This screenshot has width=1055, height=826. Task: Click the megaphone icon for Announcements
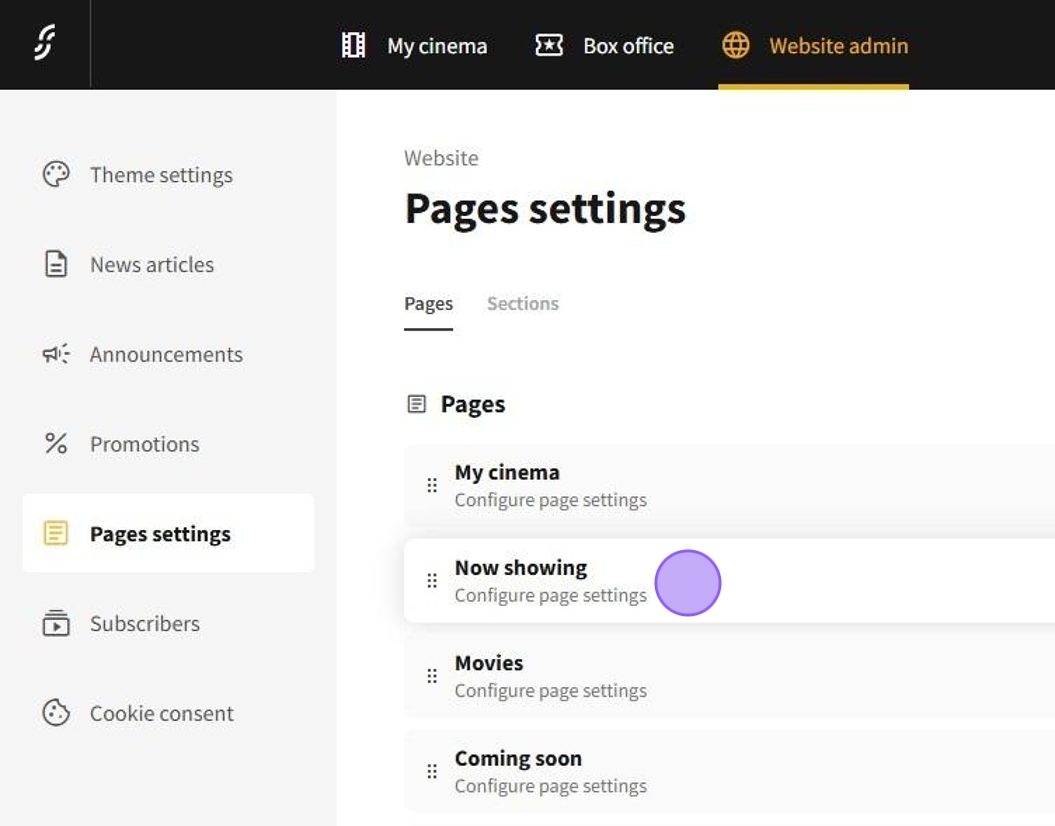pos(56,354)
